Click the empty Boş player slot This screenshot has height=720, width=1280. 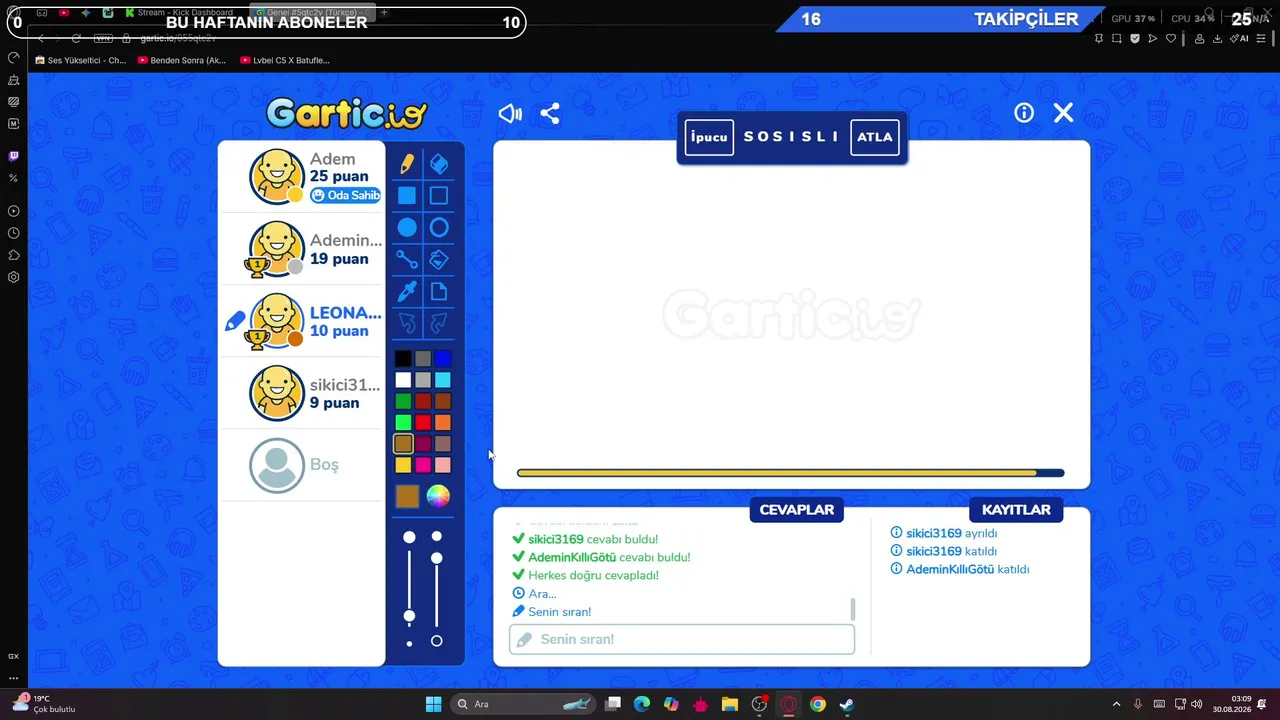coord(302,465)
